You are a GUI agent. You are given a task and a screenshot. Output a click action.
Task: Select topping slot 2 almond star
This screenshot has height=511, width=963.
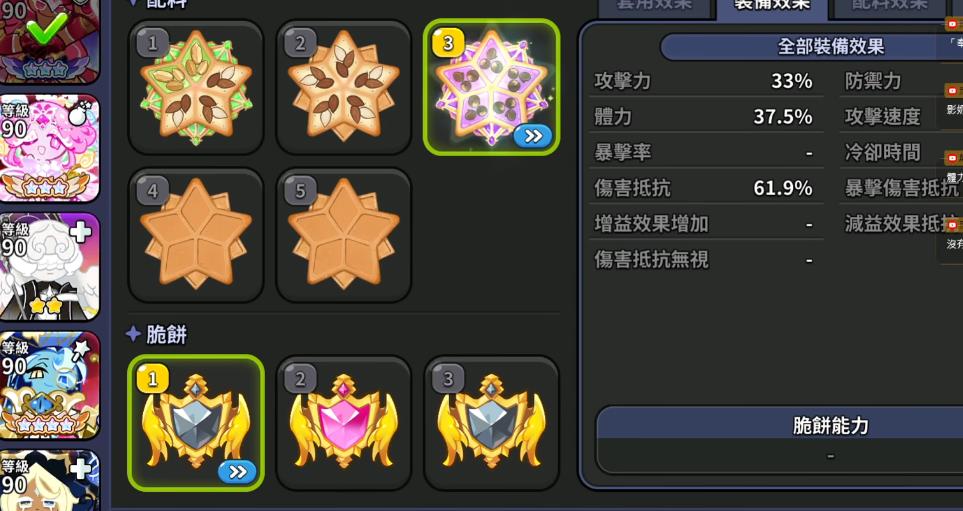(344, 88)
